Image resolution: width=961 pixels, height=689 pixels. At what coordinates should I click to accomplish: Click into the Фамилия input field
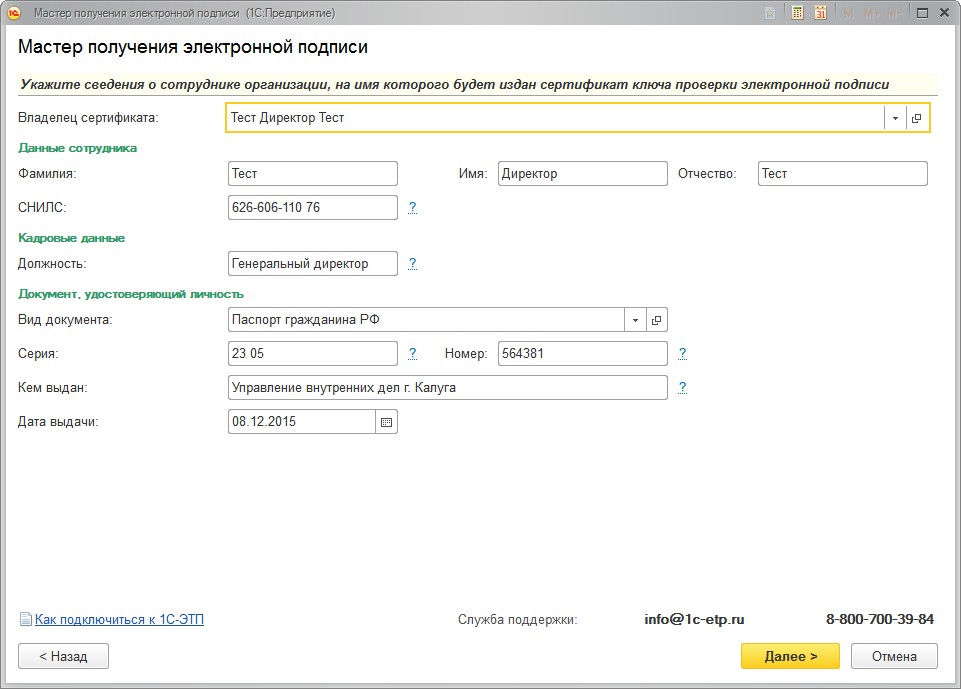(x=312, y=174)
